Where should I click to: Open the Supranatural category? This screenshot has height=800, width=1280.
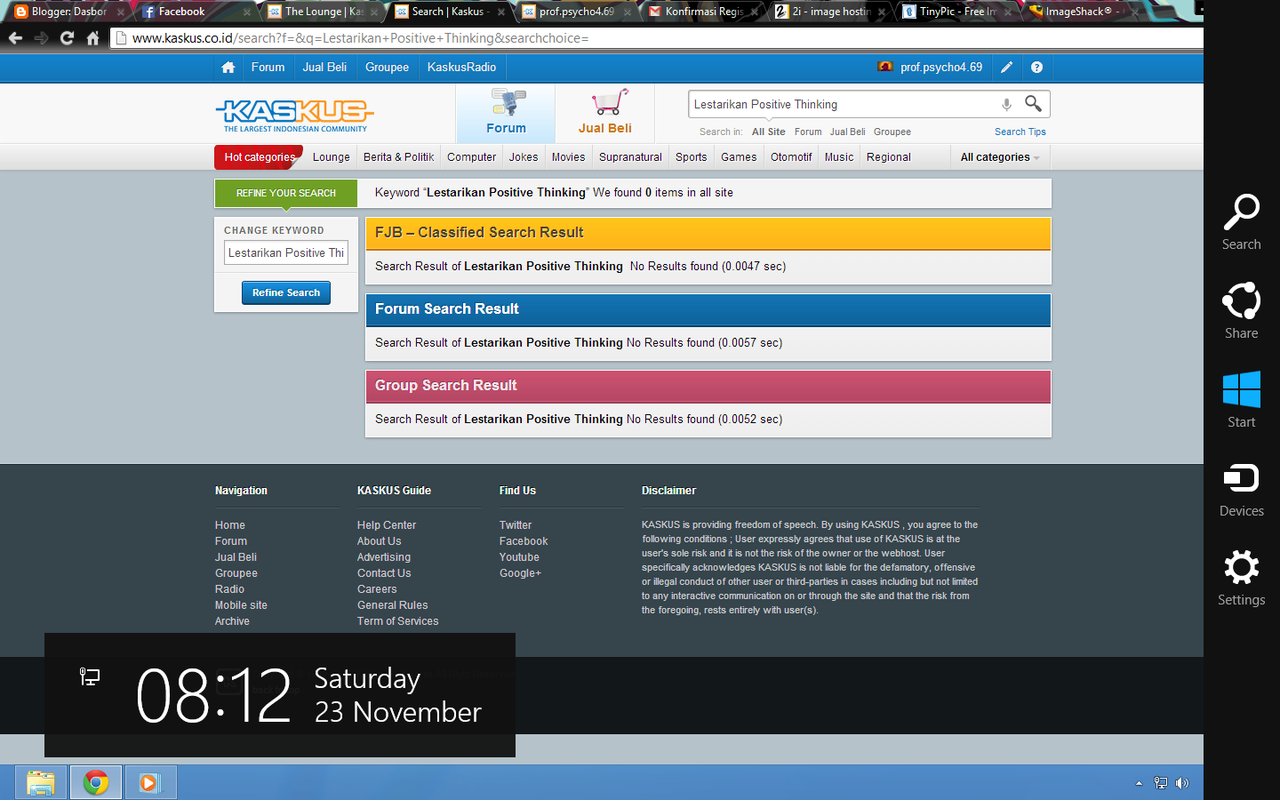(630, 157)
